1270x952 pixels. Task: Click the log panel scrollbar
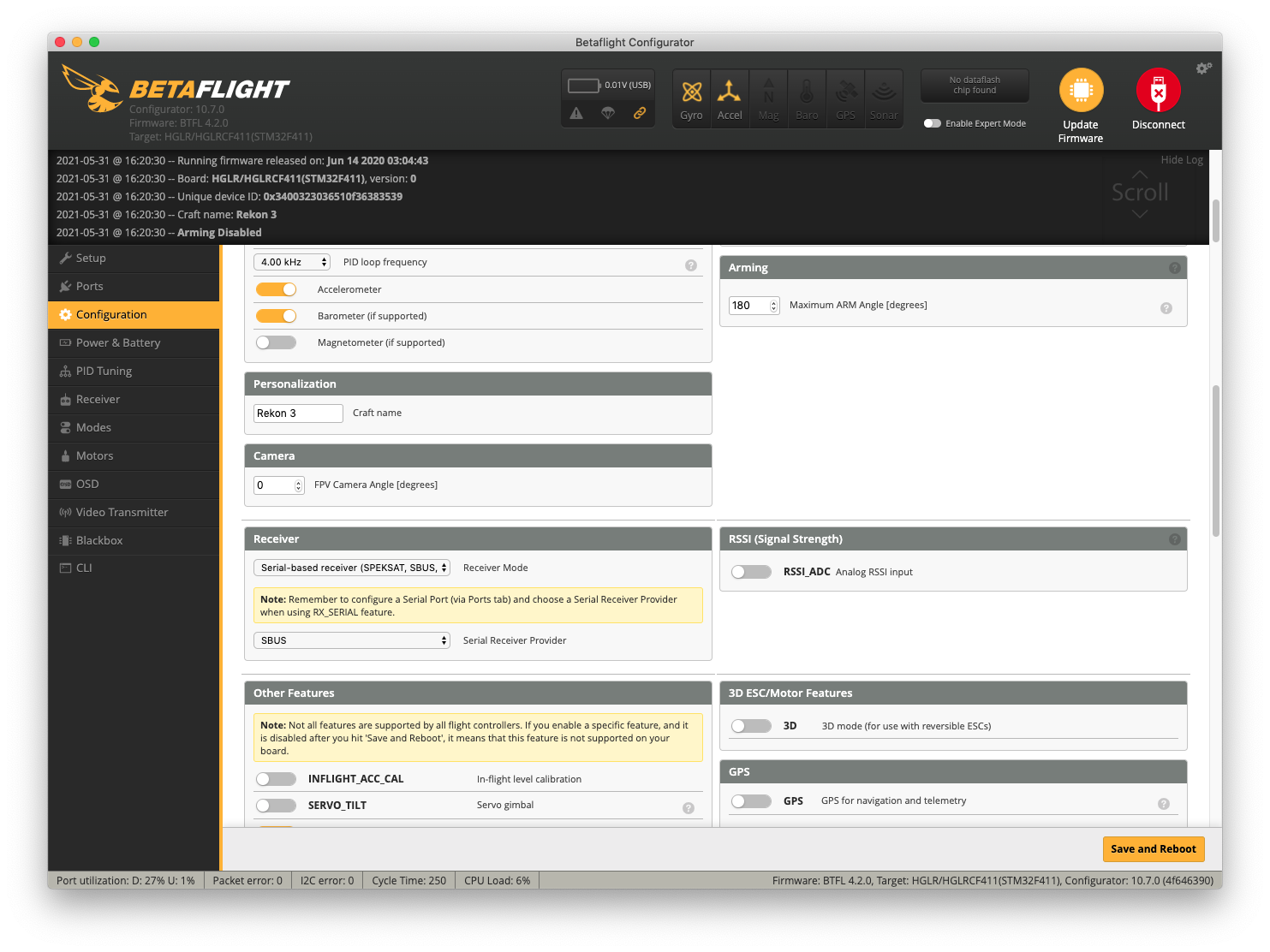(x=1216, y=221)
